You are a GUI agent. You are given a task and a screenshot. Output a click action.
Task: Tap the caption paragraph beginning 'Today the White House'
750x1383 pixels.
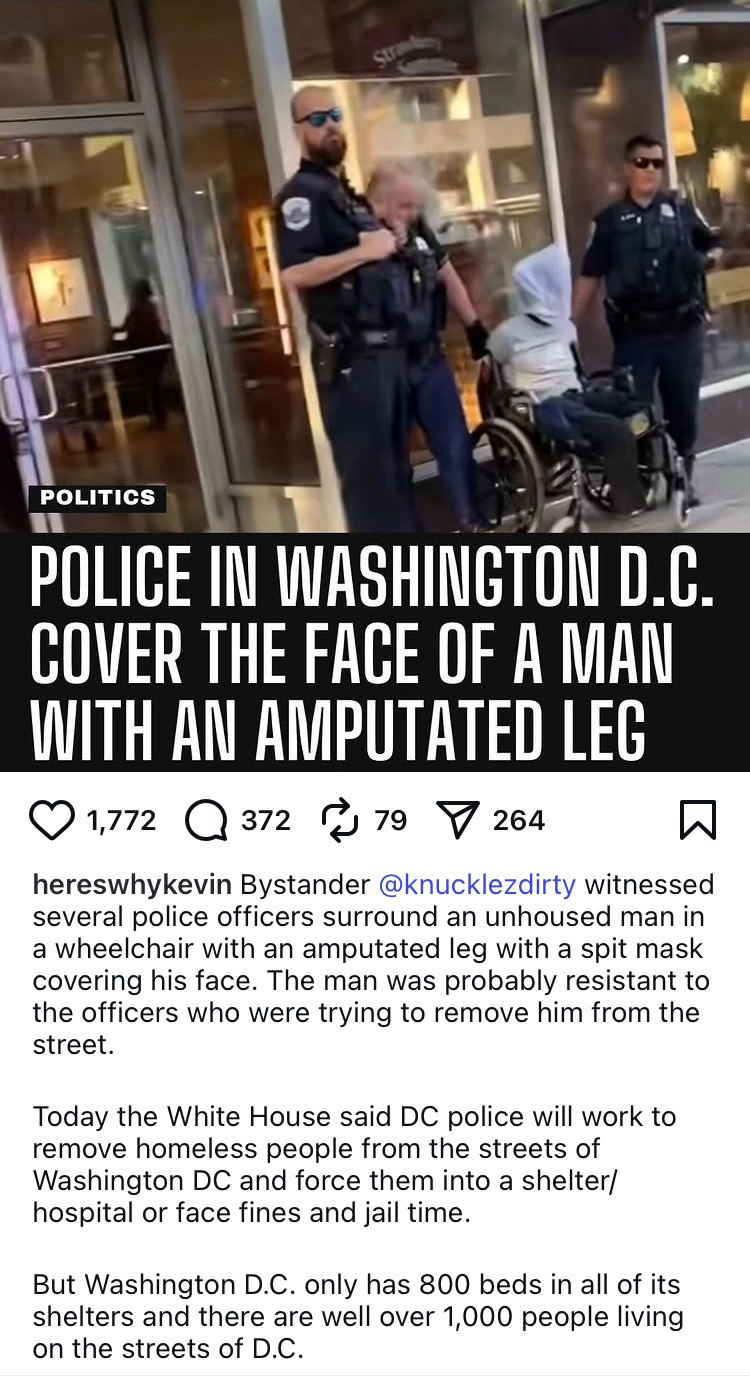click(x=355, y=1164)
